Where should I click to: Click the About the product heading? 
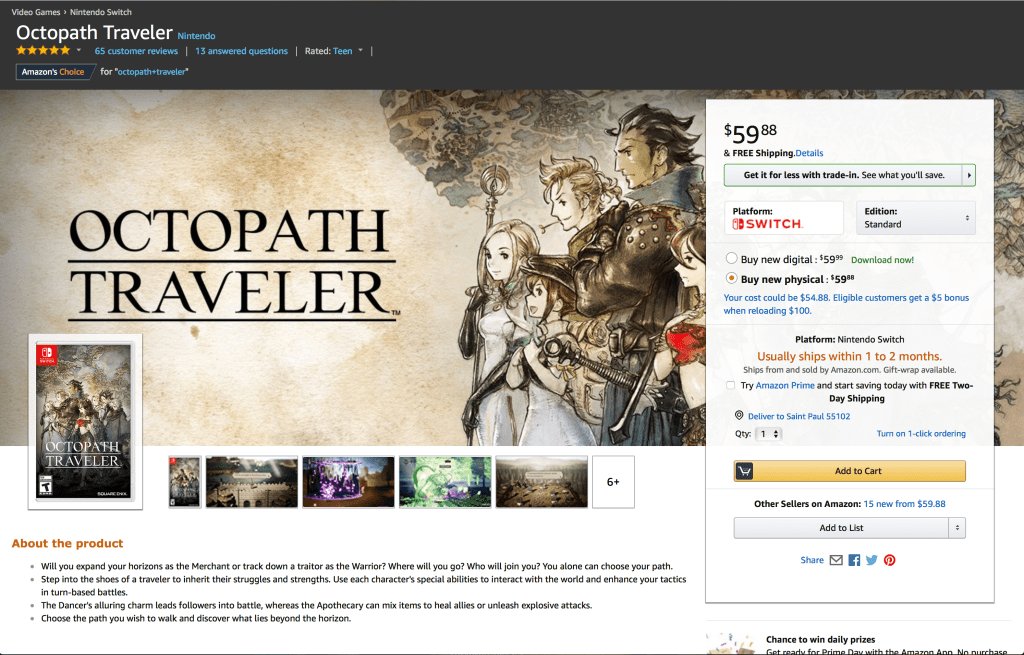click(x=67, y=543)
